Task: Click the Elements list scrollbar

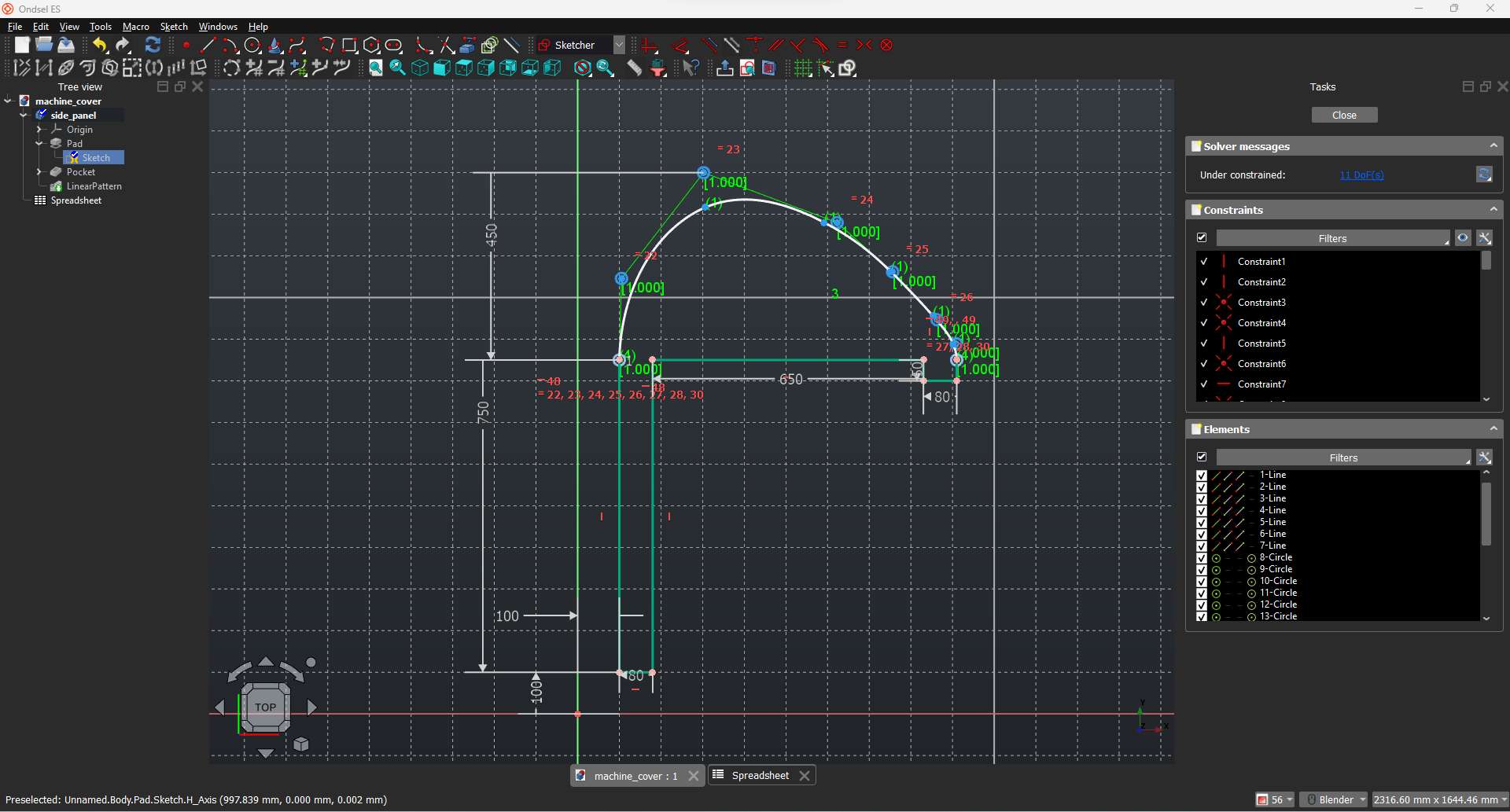Action: coord(1486,514)
